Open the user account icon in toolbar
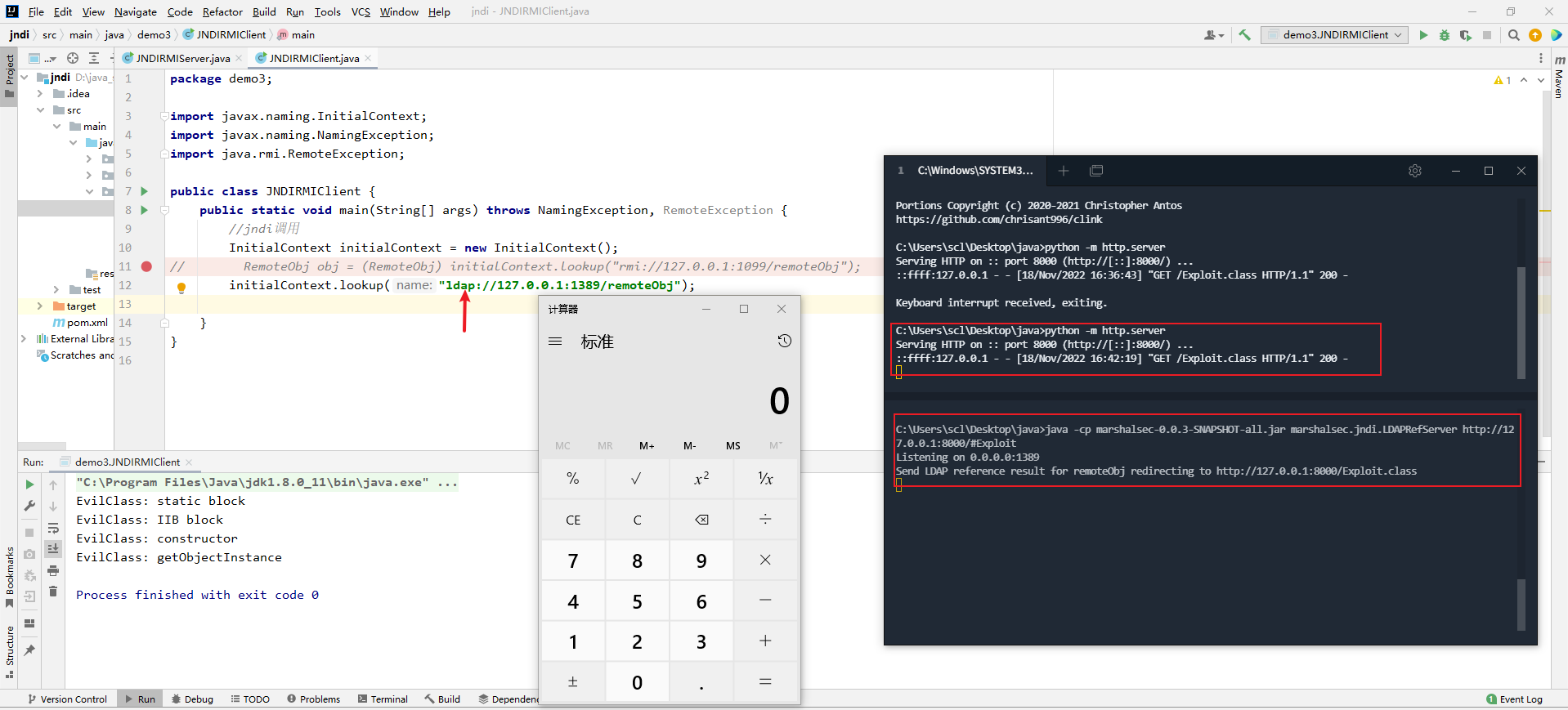Screen dimensions: 1568x710 click(1214, 35)
